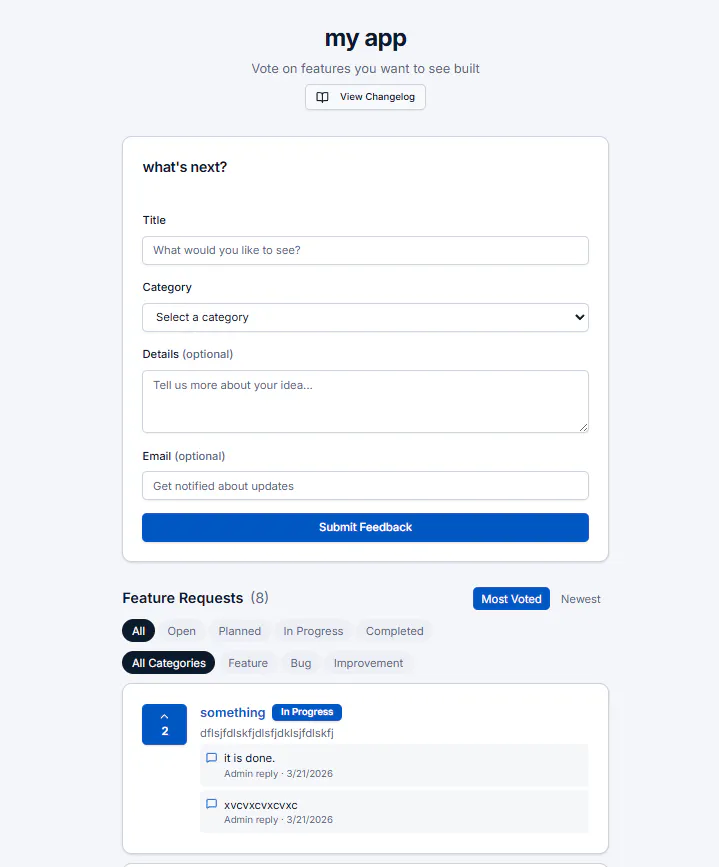Click the Email notification input field
The width and height of the screenshot is (719, 867).
point(365,485)
